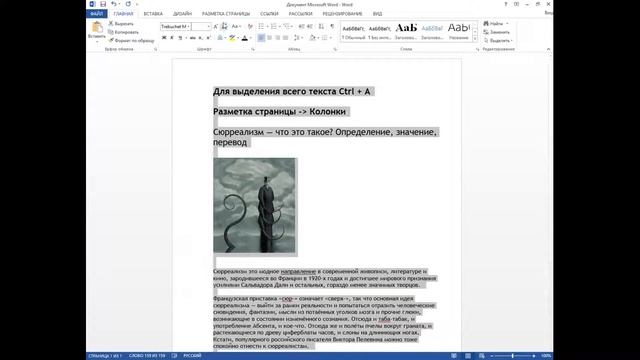640x360 pixels.
Task: Click the Save icon in quick access toolbar
Action: 103,4
